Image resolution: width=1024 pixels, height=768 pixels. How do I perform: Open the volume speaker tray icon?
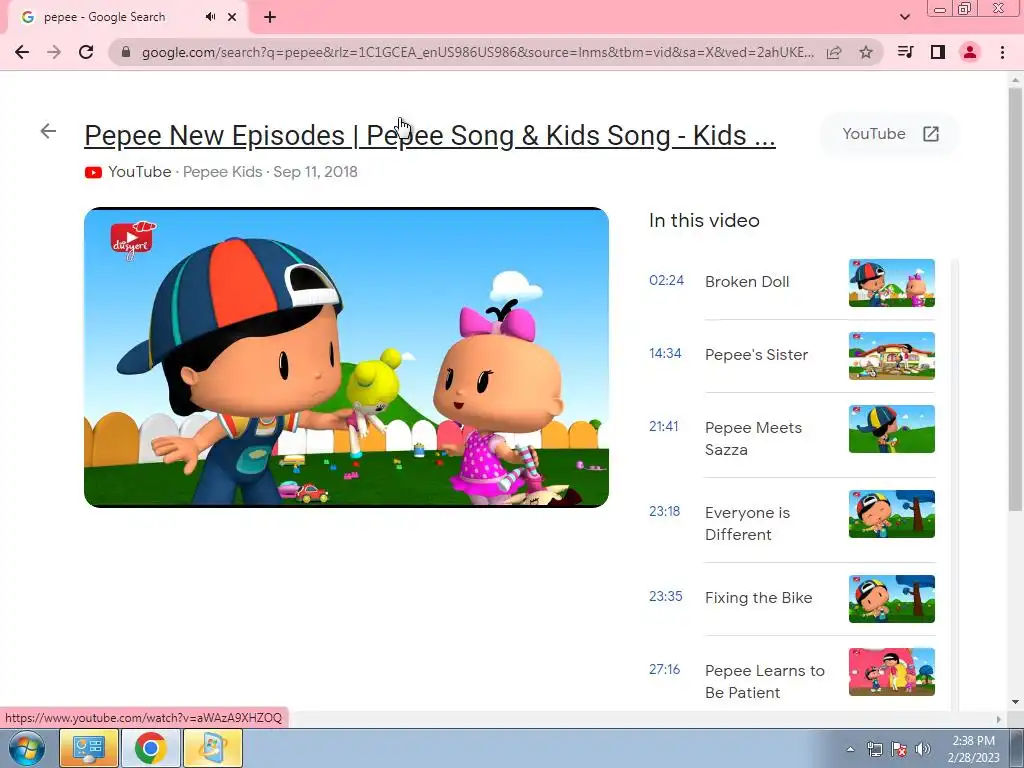tap(923, 749)
